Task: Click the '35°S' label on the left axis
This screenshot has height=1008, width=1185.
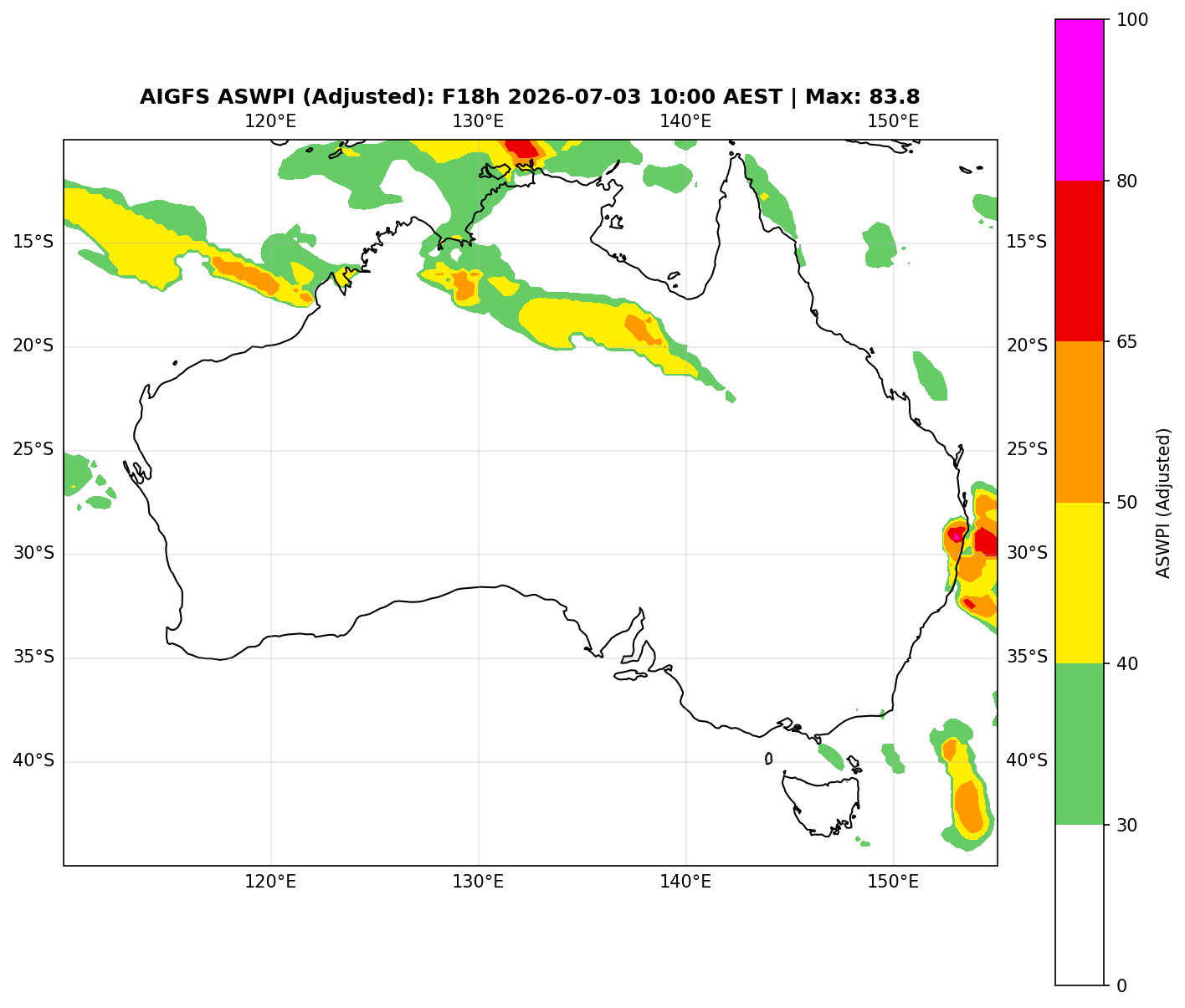Action: coord(33,658)
